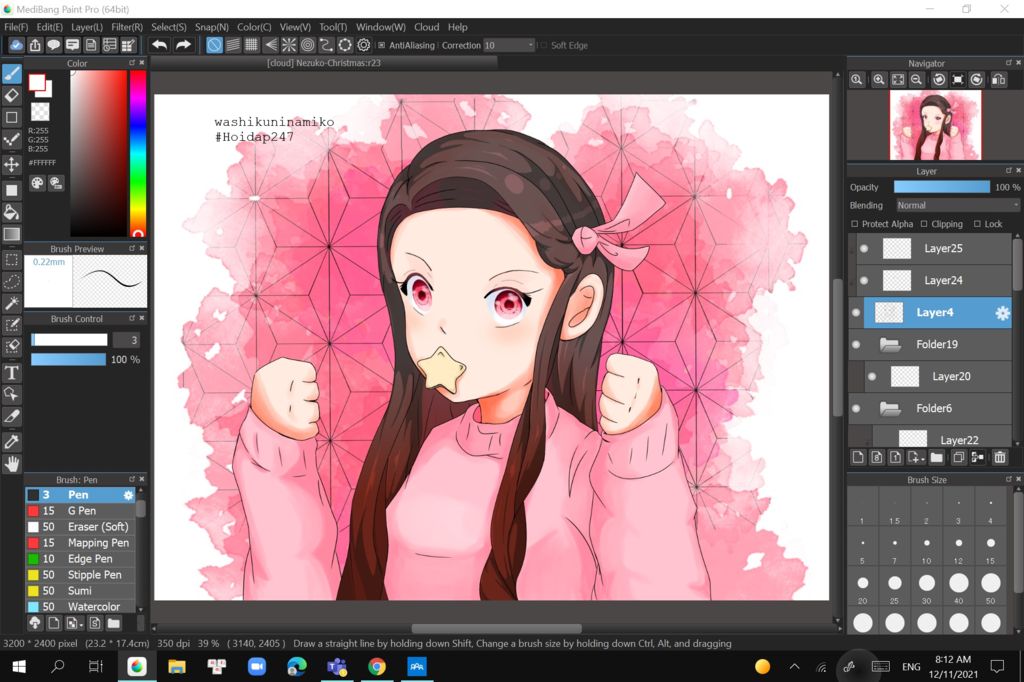Viewport: 1024px width, 682px height.
Task: Enable the grid snap guide
Action: click(251, 45)
